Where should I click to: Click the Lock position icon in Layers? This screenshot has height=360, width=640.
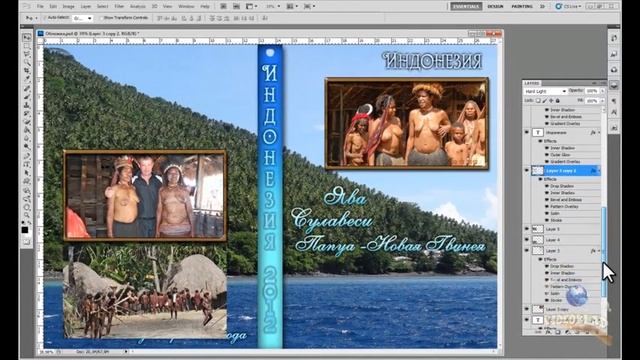[551, 100]
